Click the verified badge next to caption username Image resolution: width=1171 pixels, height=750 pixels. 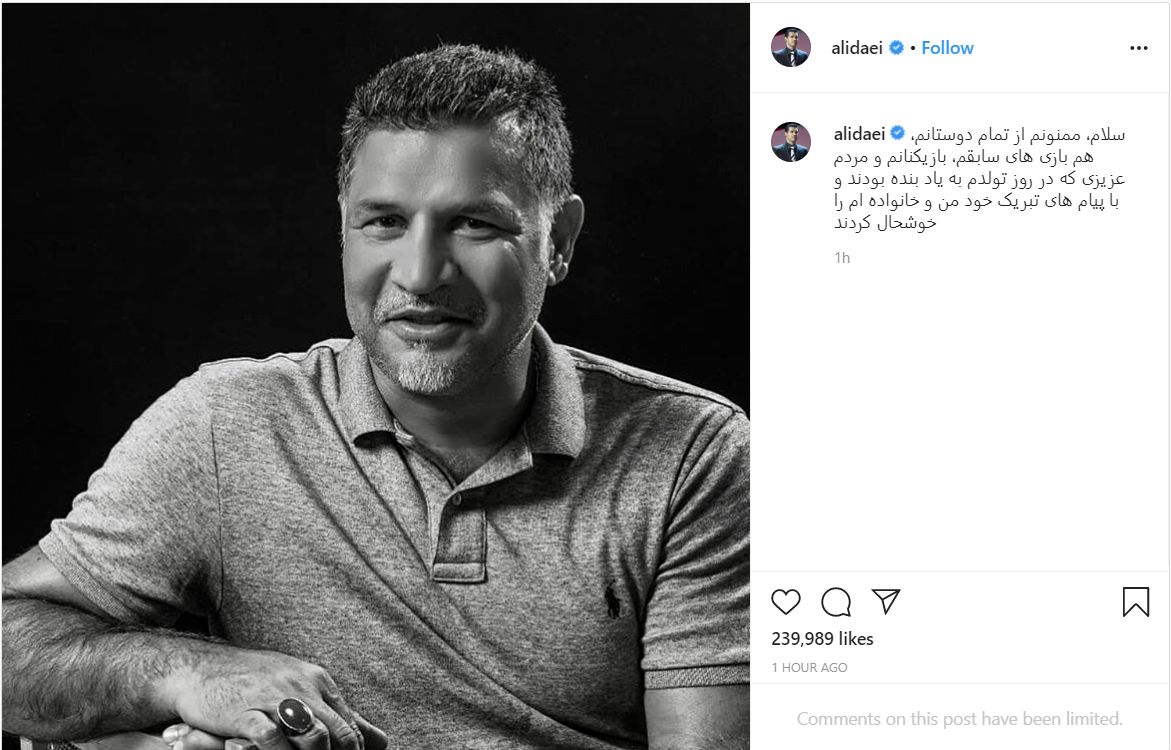tap(898, 134)
